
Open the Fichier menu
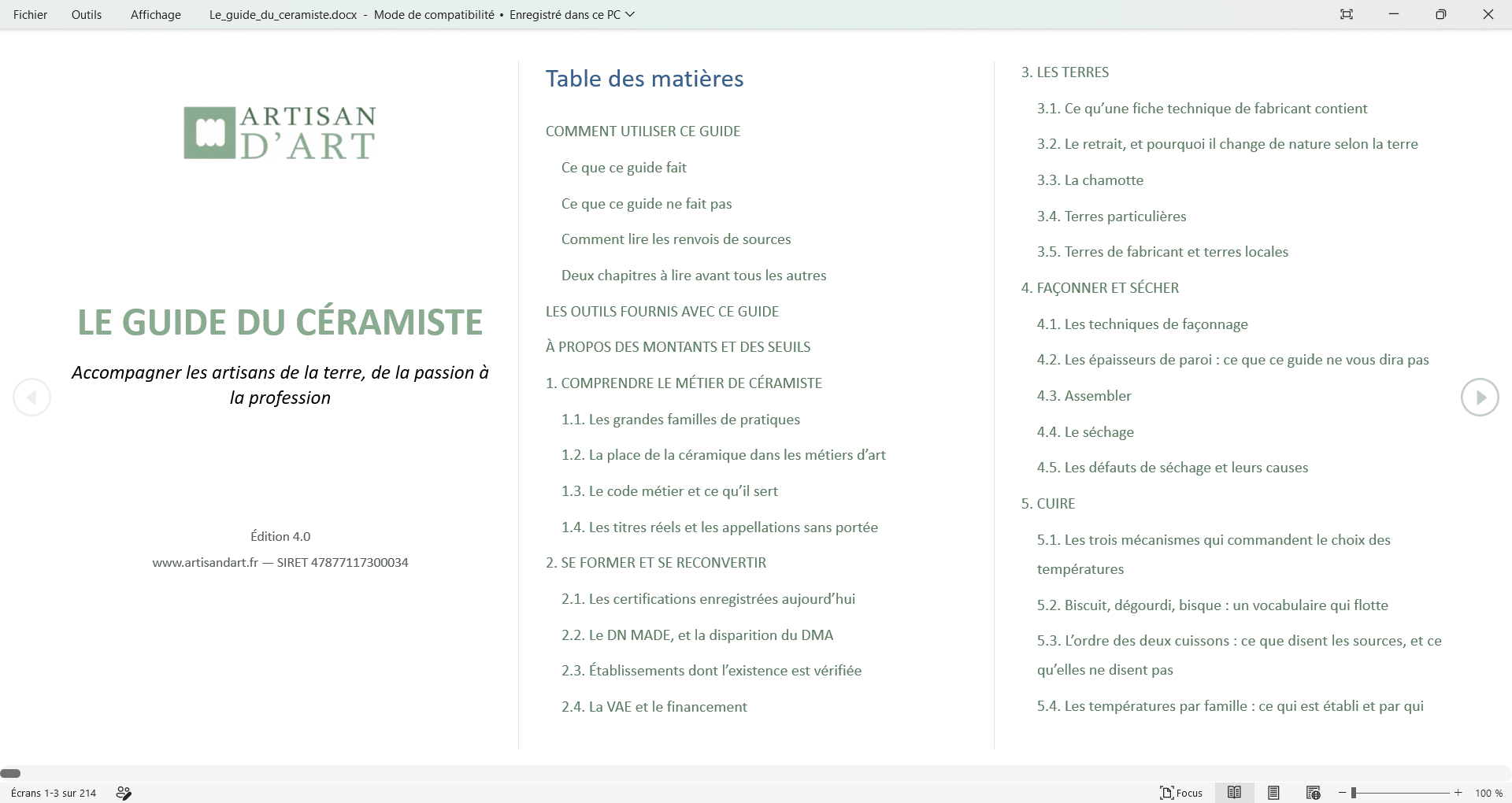coord(30,14)
